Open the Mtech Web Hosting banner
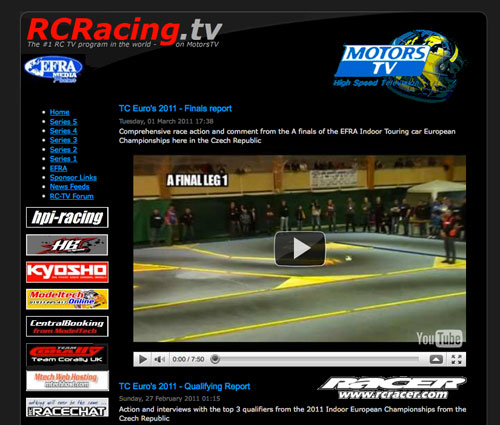The height and width of the screenshot is (425, 500). pyautogui.click(x=67, y=381)
